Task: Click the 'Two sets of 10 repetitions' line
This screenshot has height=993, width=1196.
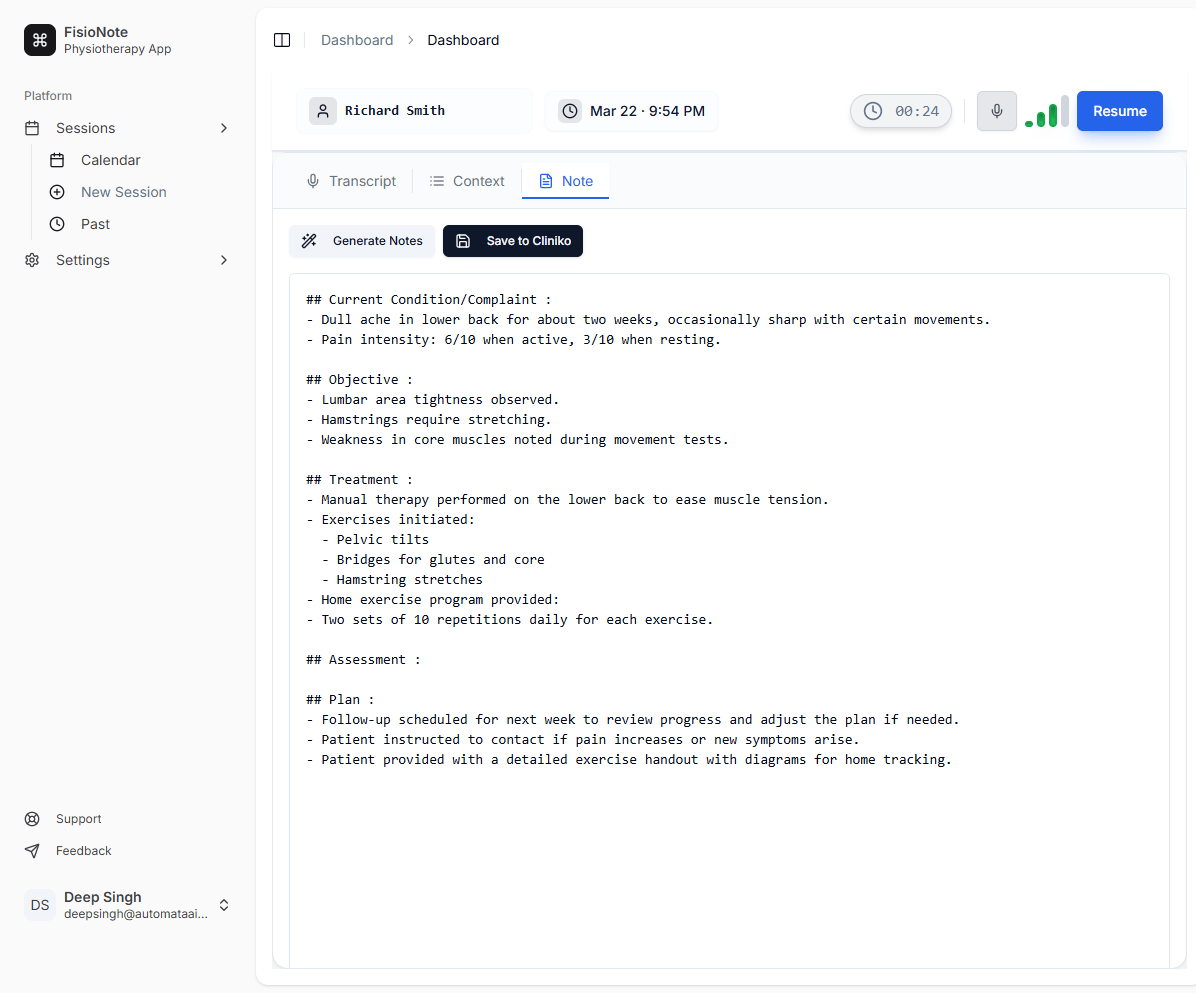Action: point(510,619)
